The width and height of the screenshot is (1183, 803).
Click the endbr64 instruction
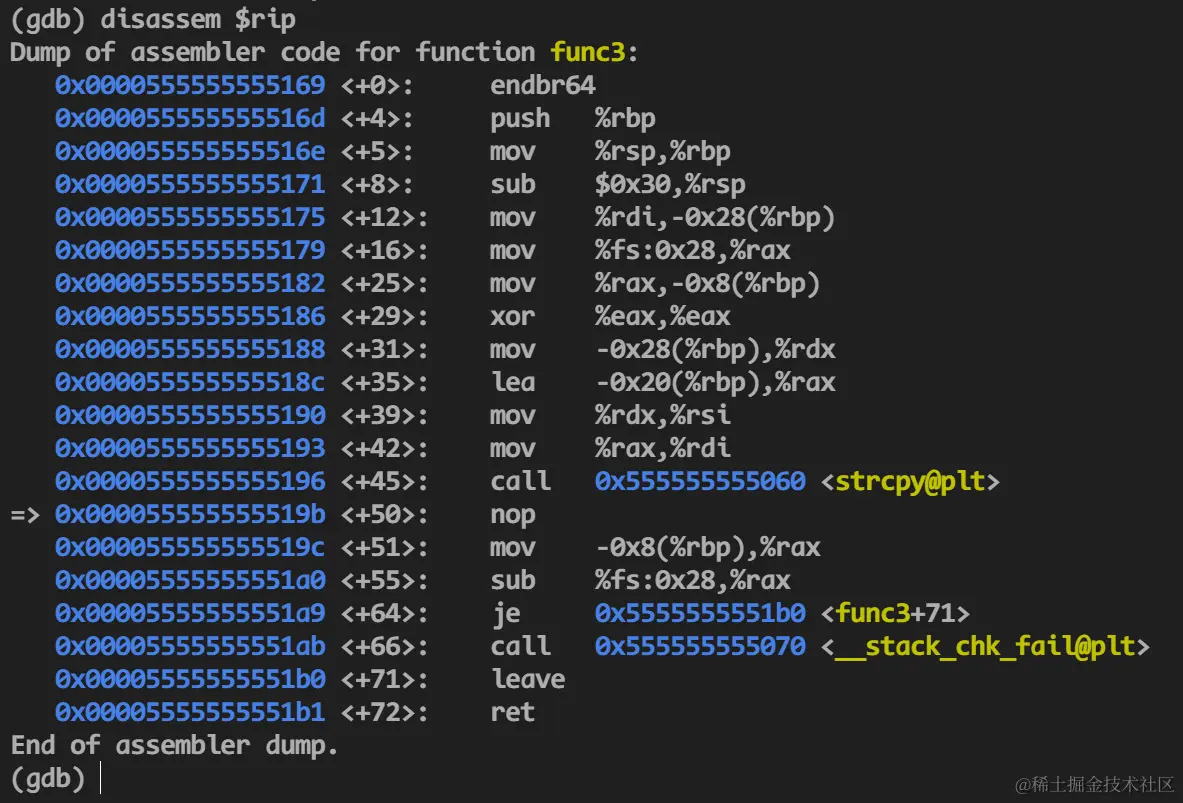click(x=542, y=85)
